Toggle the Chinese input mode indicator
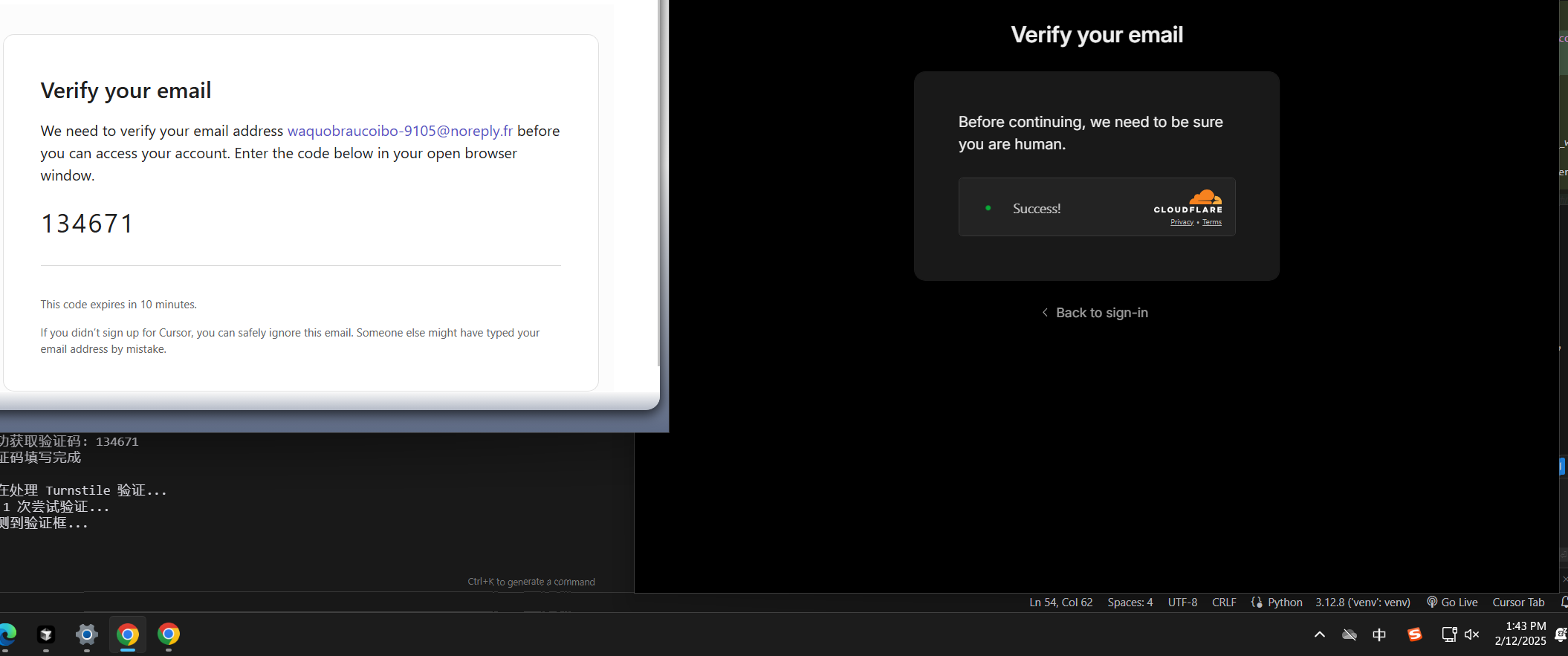 tap(1379, 634)
